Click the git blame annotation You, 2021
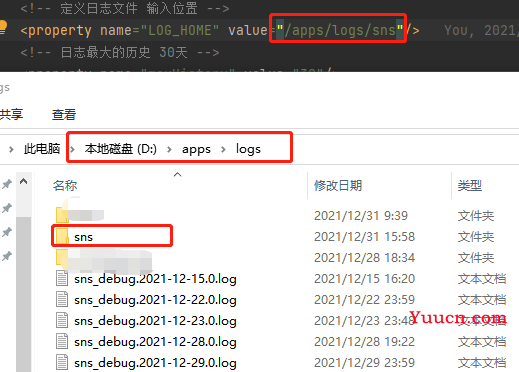 click(481, 30)
